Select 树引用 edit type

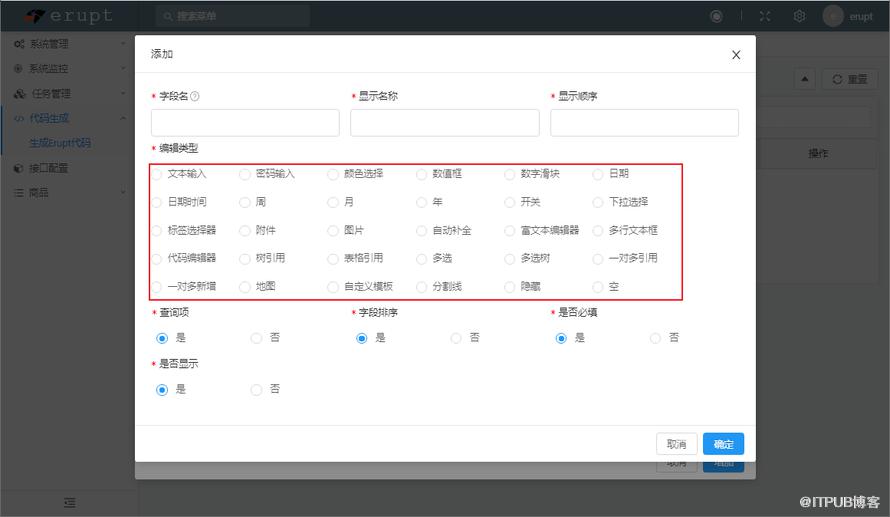[245, 259]
